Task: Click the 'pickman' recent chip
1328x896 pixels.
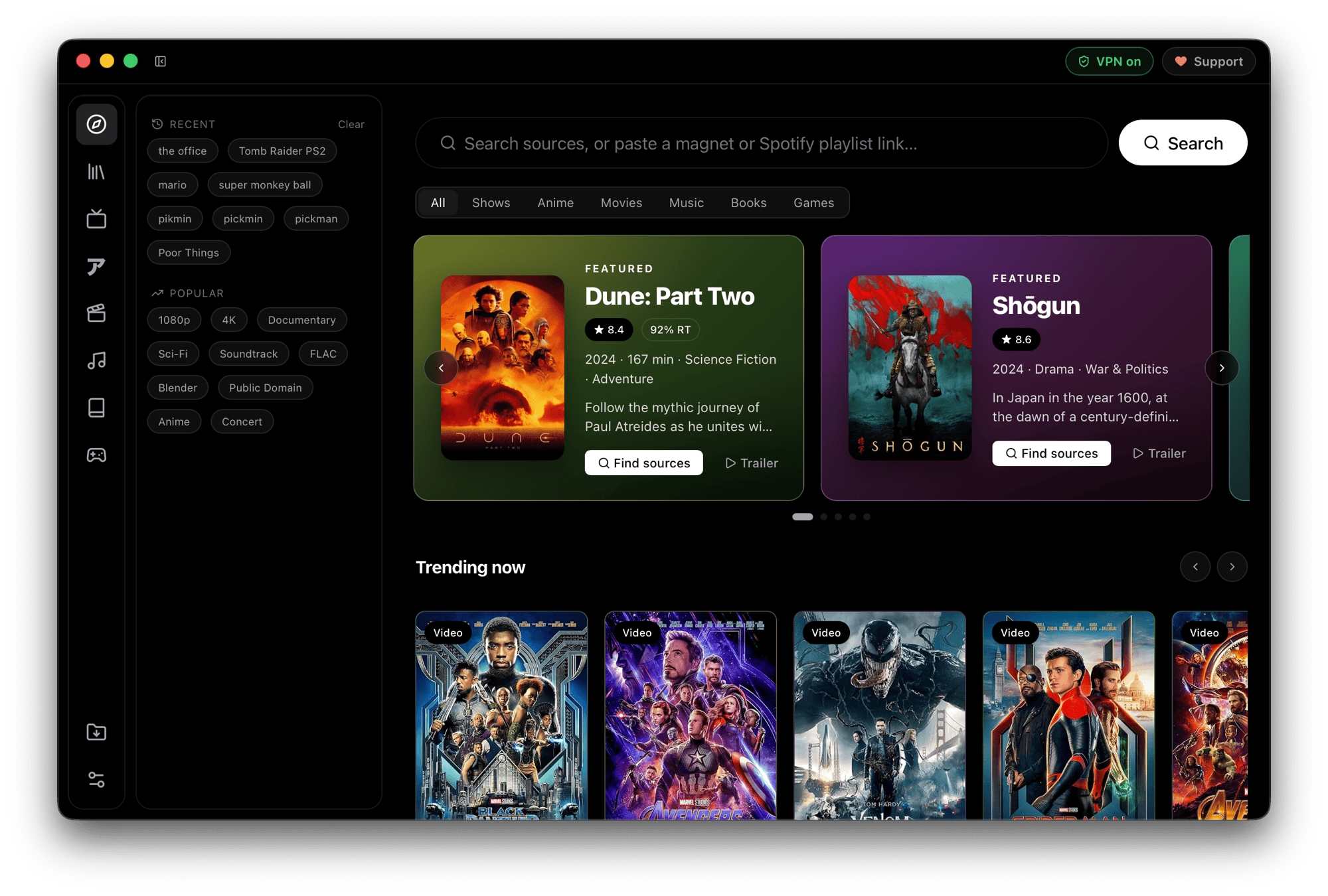Action: [x=316, y=218]
